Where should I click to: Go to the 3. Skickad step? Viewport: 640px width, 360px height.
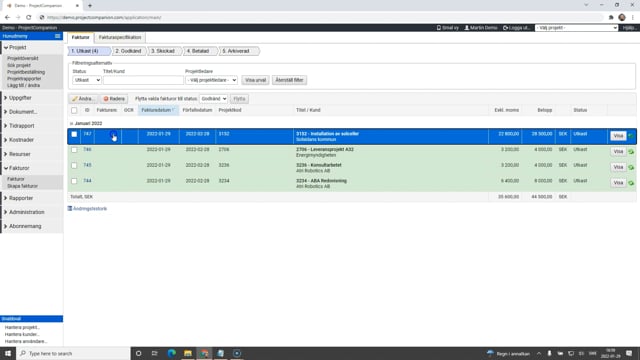(x=163, y=51)
